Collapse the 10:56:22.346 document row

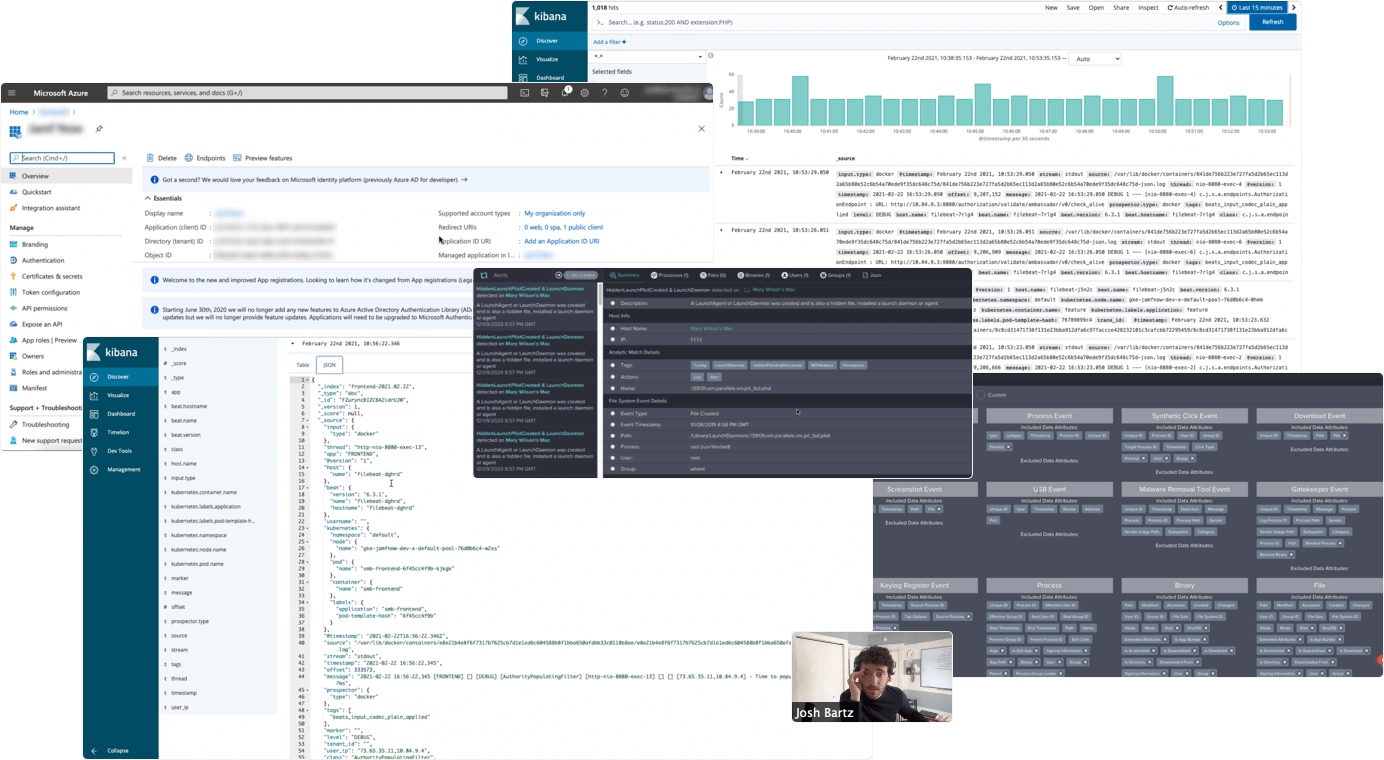pos(293,343)
